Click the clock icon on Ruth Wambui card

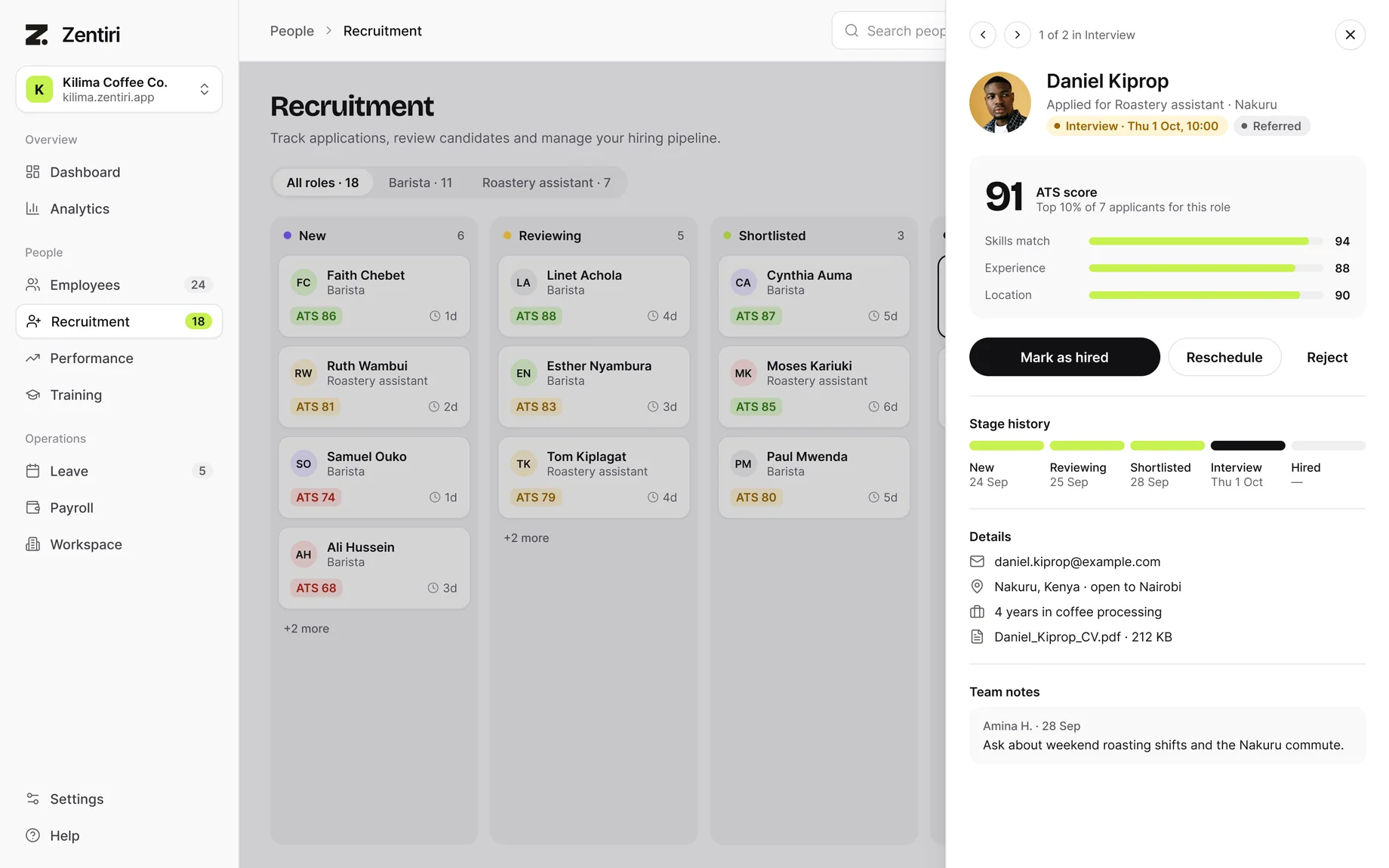[434, 407]
